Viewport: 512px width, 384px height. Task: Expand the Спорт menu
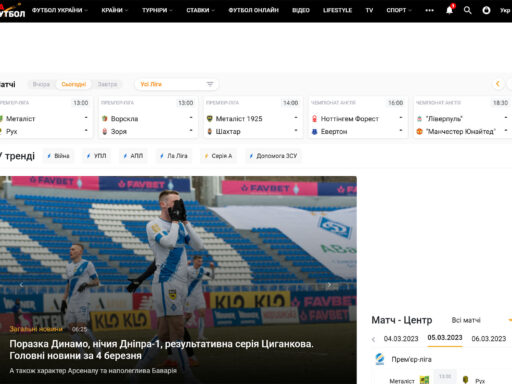[399, 10]
